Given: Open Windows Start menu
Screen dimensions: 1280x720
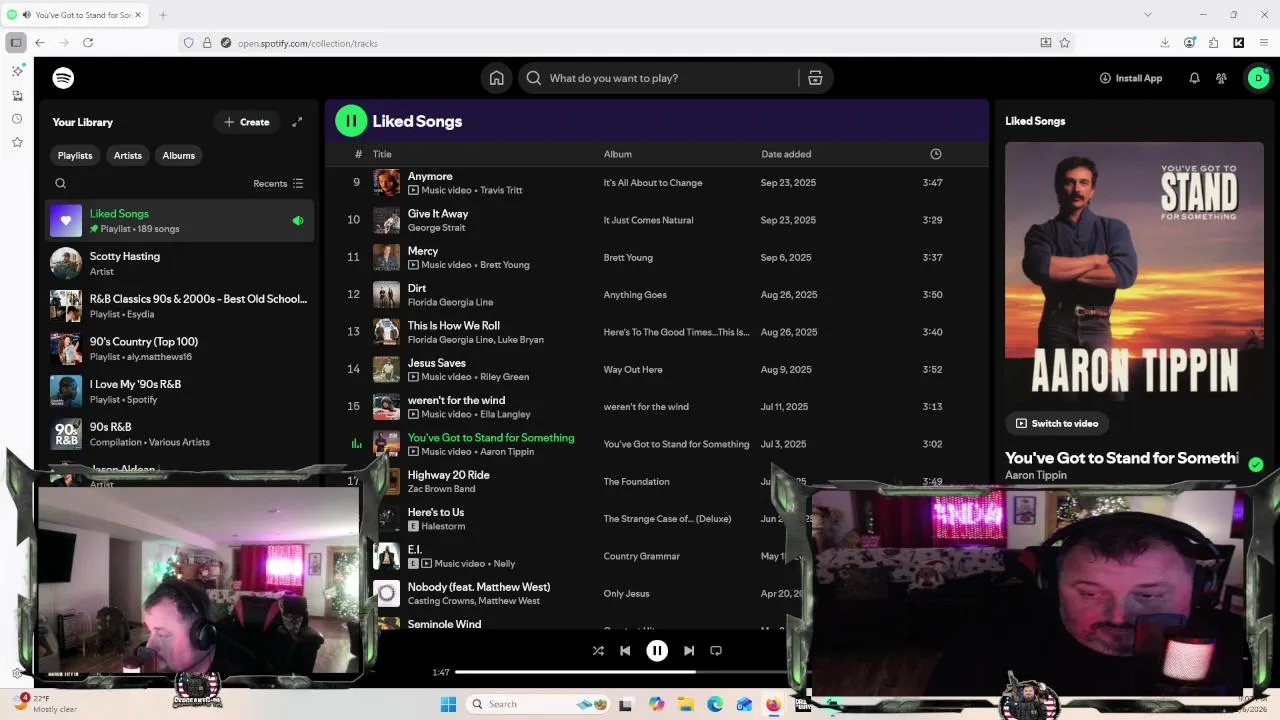Looking at the screenshot, I should [x=448, y=704].
